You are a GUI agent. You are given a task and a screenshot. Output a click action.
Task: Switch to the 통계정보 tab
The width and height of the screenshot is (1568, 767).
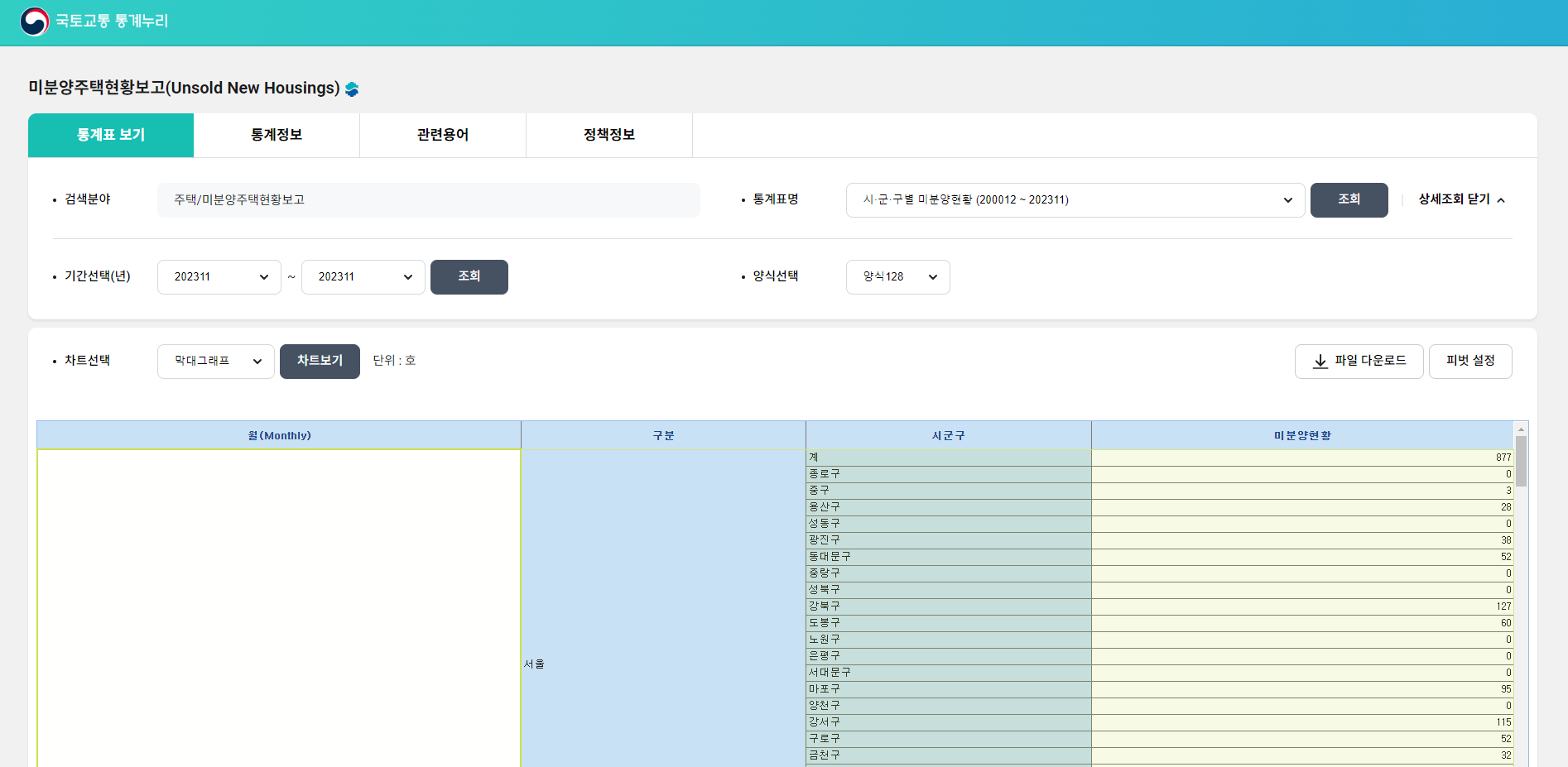(277, 134)
